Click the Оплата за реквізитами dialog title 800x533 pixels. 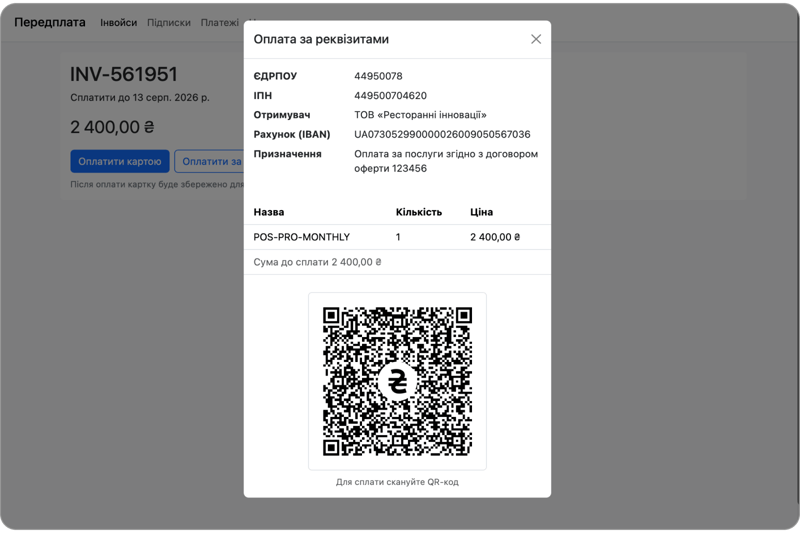[321, 39]
